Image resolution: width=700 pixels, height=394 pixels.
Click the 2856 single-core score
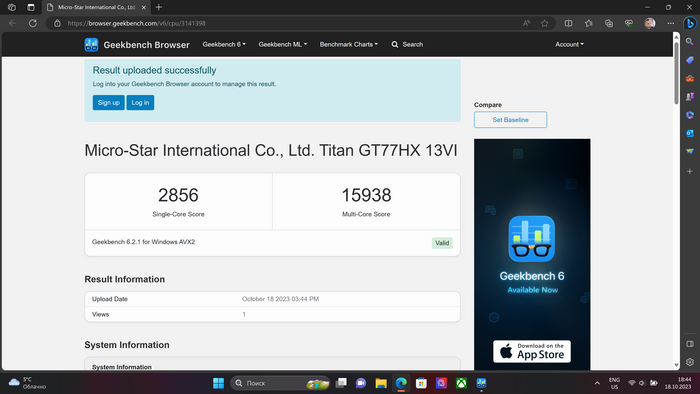[178, 195]
